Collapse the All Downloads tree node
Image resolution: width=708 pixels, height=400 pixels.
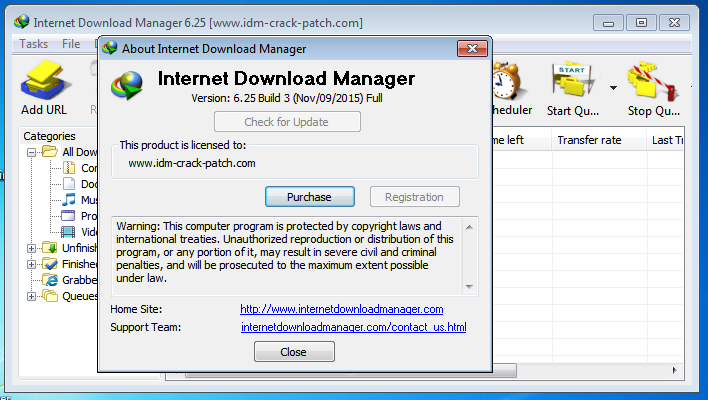click(31, 152)
